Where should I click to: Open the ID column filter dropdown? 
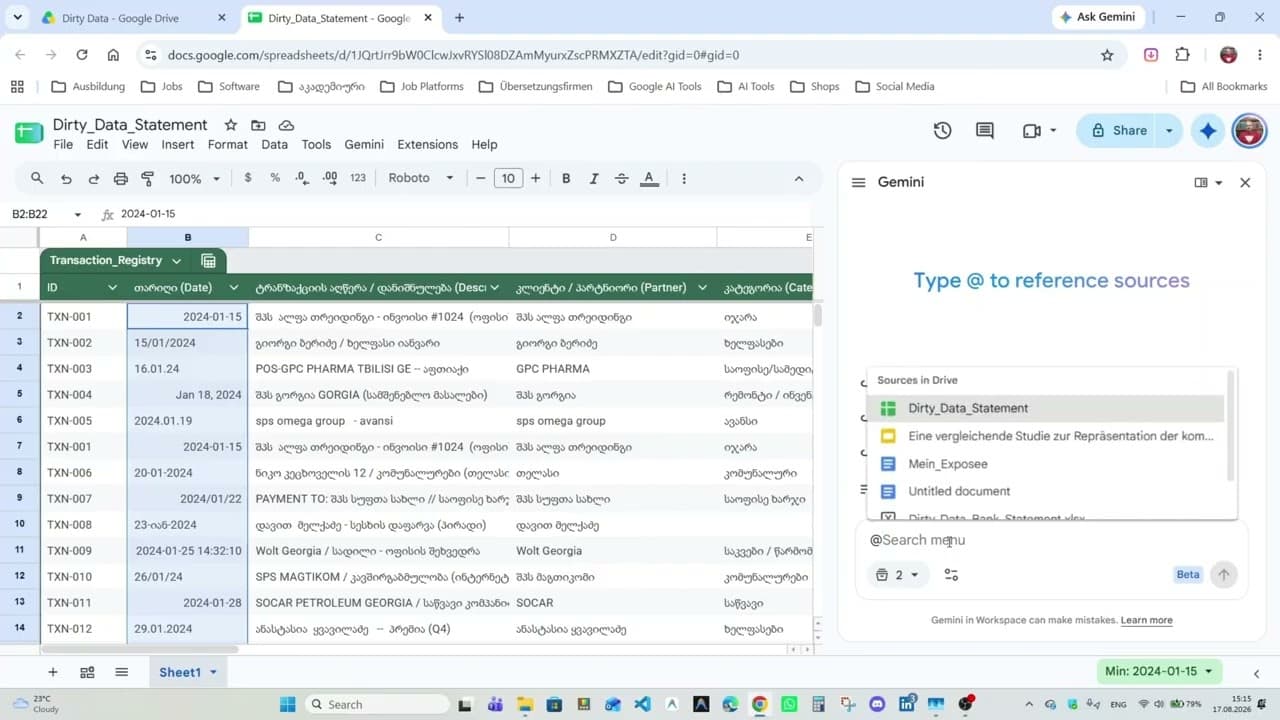[112, 288]
